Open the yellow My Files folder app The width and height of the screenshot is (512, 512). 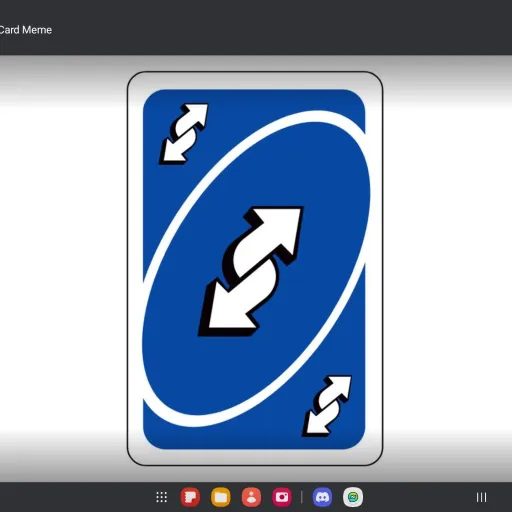[221, 497]
